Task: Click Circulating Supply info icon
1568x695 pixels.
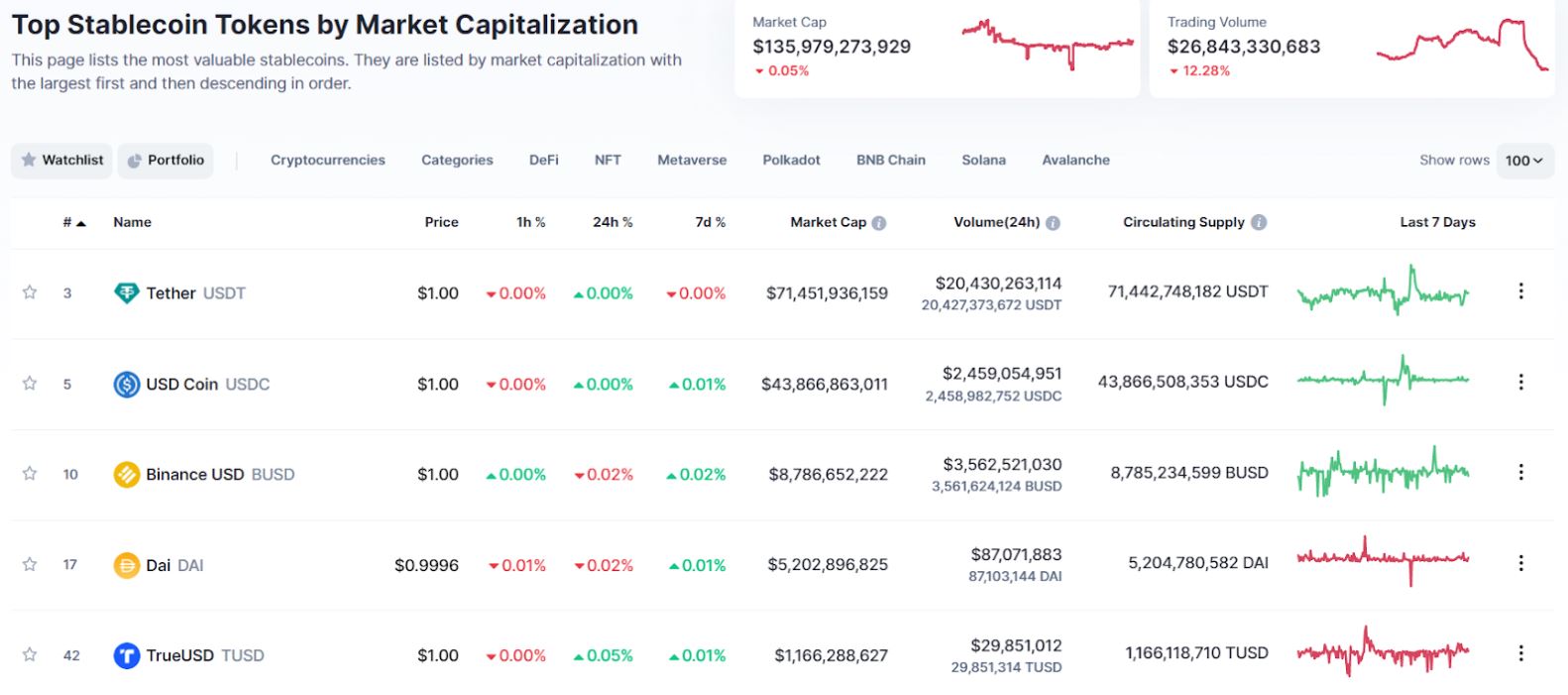Action: [x=1259, y=222]
